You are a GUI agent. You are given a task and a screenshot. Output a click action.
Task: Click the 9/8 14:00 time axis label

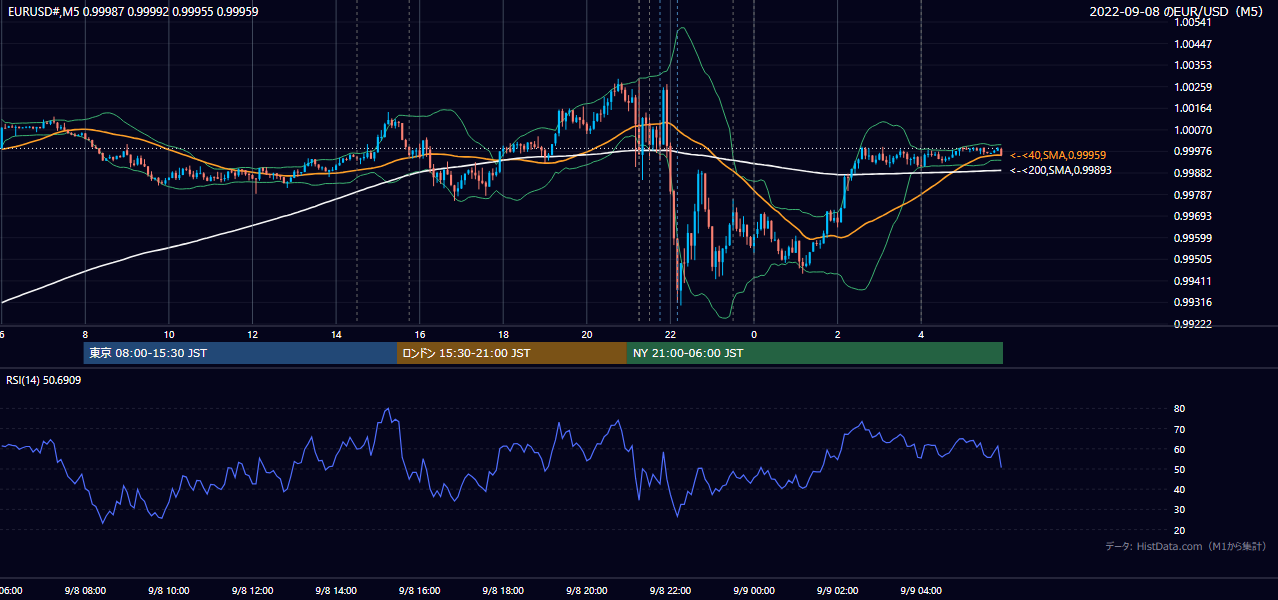tap(335, 591)
